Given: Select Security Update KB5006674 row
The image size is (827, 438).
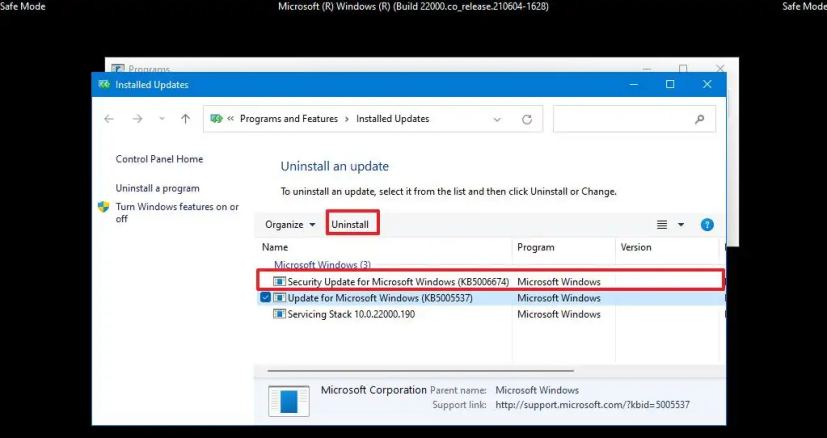Looking at the screenshot, I should pos(491,281).
